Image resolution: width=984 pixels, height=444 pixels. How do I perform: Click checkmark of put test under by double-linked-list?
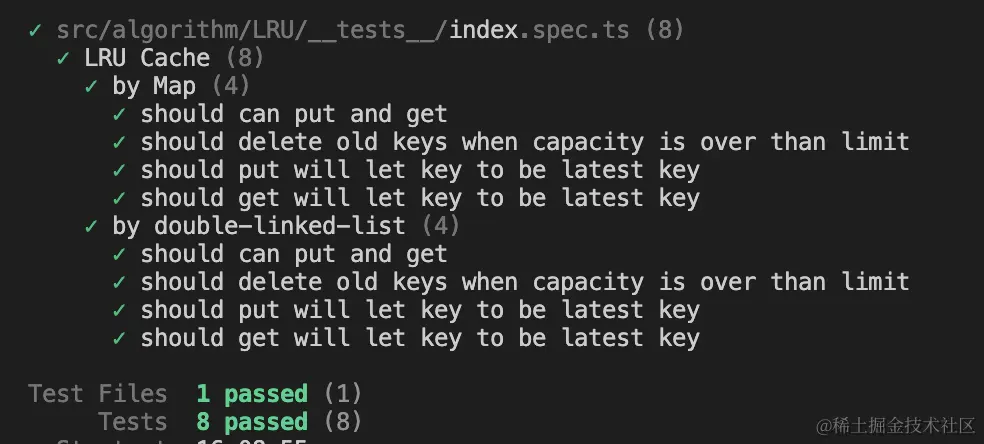(x=120, y=310)
